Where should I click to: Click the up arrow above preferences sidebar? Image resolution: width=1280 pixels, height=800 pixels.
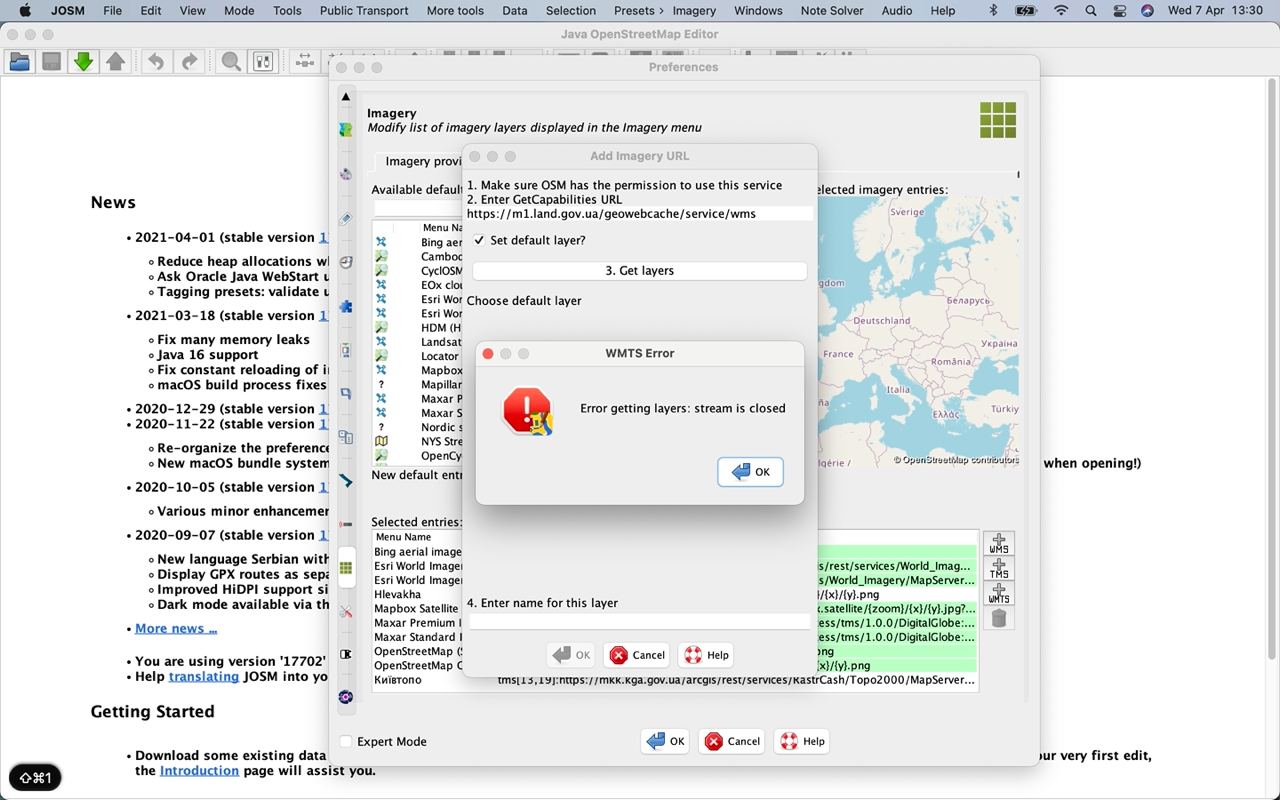click(346, 97)
